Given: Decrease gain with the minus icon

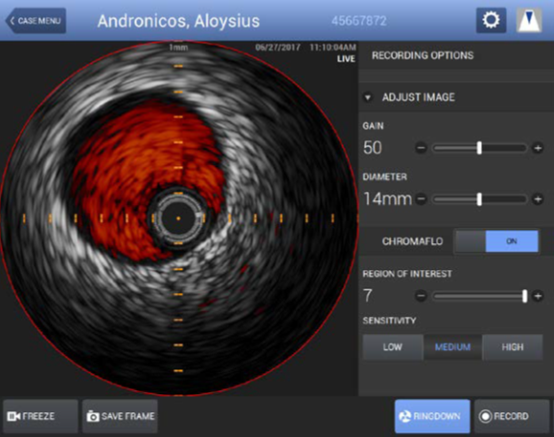Looking at the screenshot, I should (x=421, y=148).
